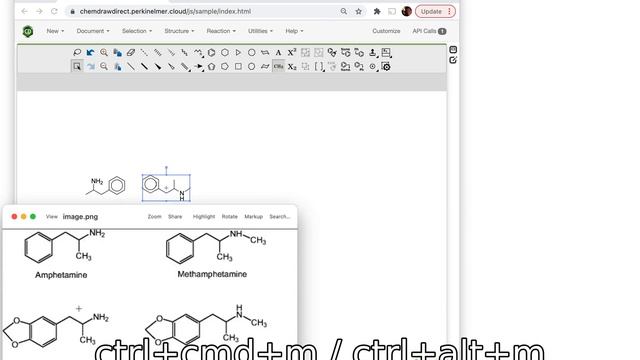640x360 pixels.
Task: Click the Zoom Out magnifier
Action: pyautogui.click(x=104, y=66)
